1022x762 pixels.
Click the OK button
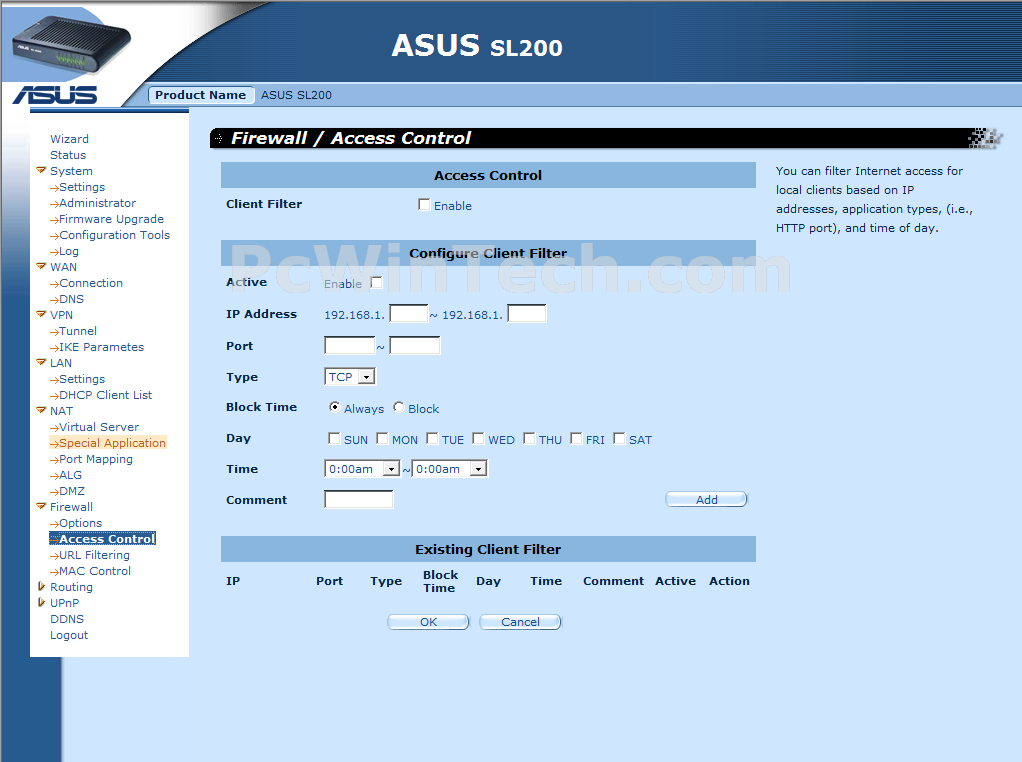point(428,622)
